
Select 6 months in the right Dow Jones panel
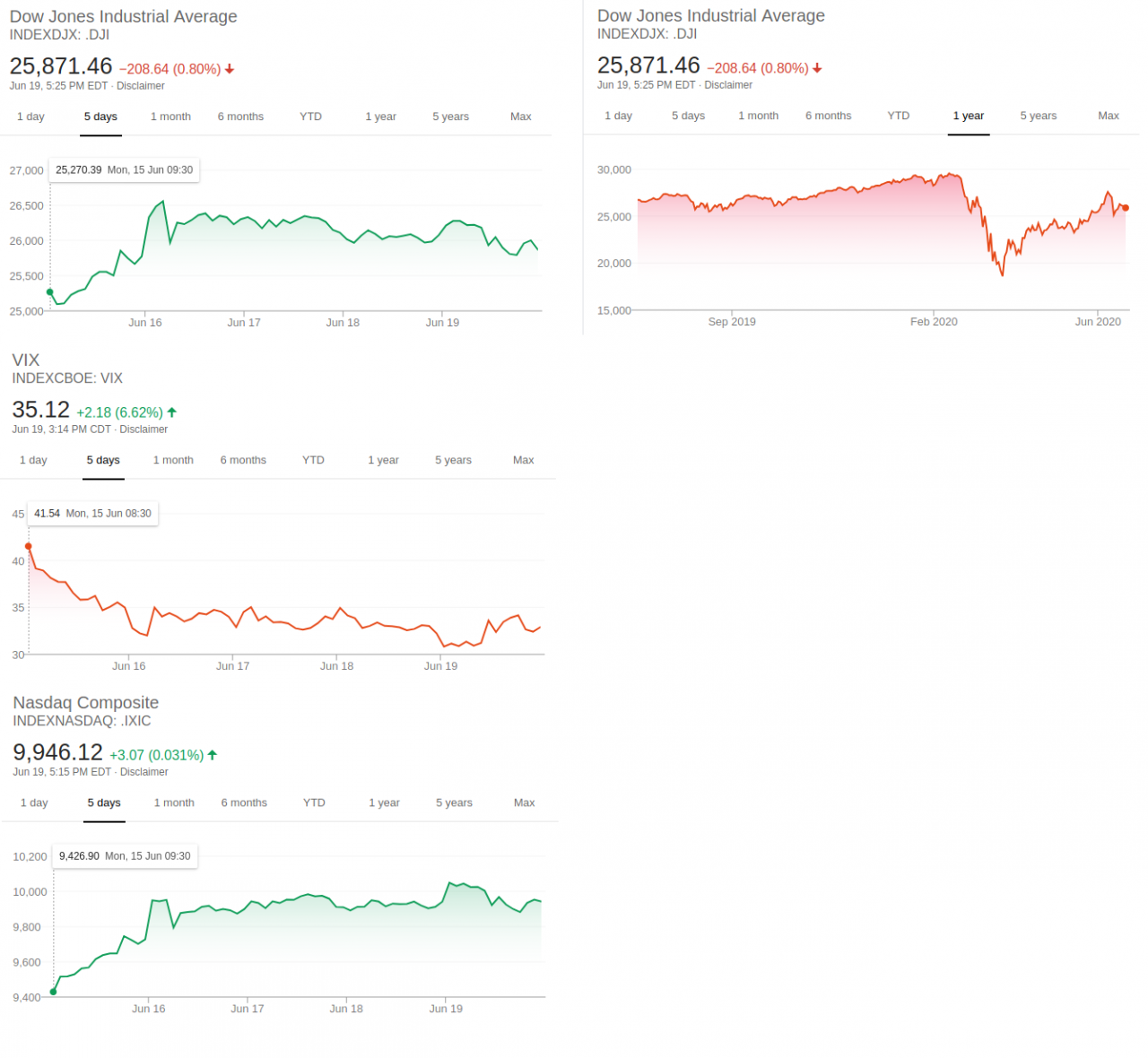click(828, 116)
